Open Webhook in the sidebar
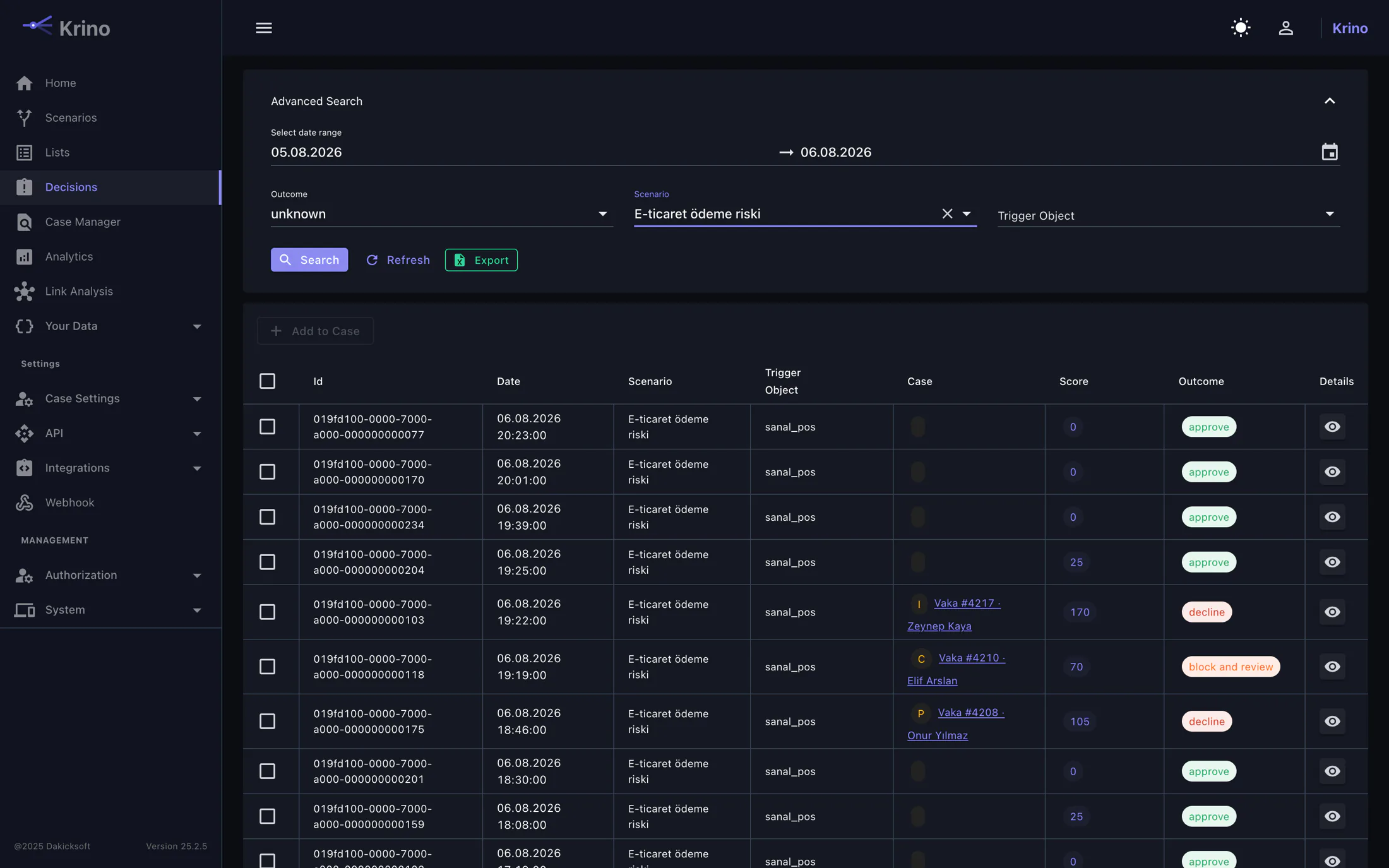Image resolution: width=1389 pixels, height=868 pixels. point(110,502)
